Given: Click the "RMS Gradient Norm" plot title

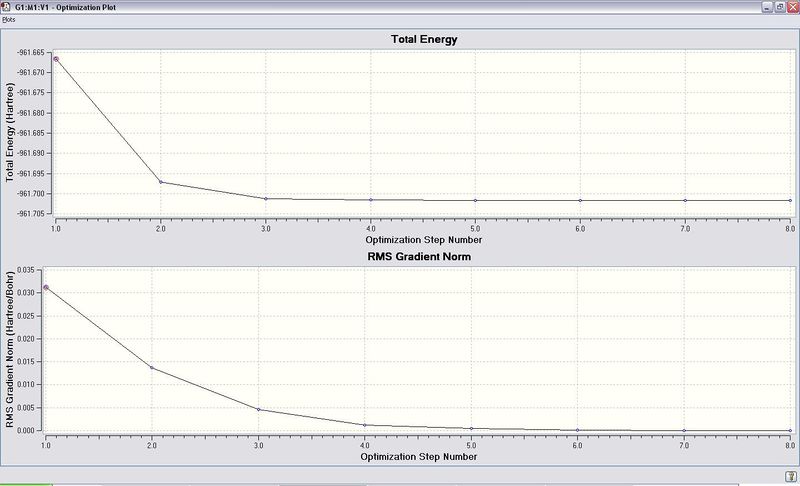Looking at the screenshot, I should [x=419, y=257].
